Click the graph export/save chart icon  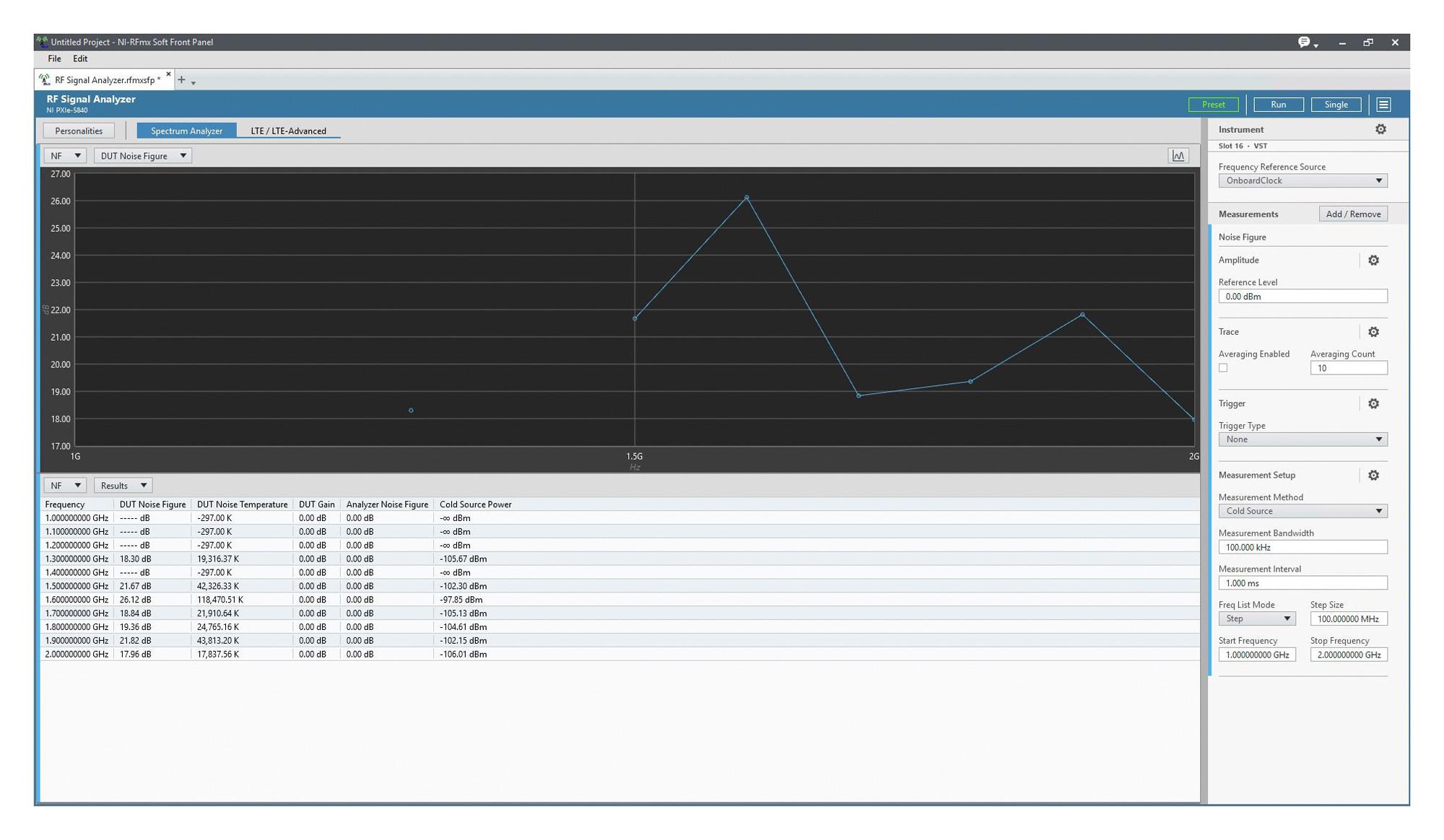pyautogui.click(x=1178, y=155)
